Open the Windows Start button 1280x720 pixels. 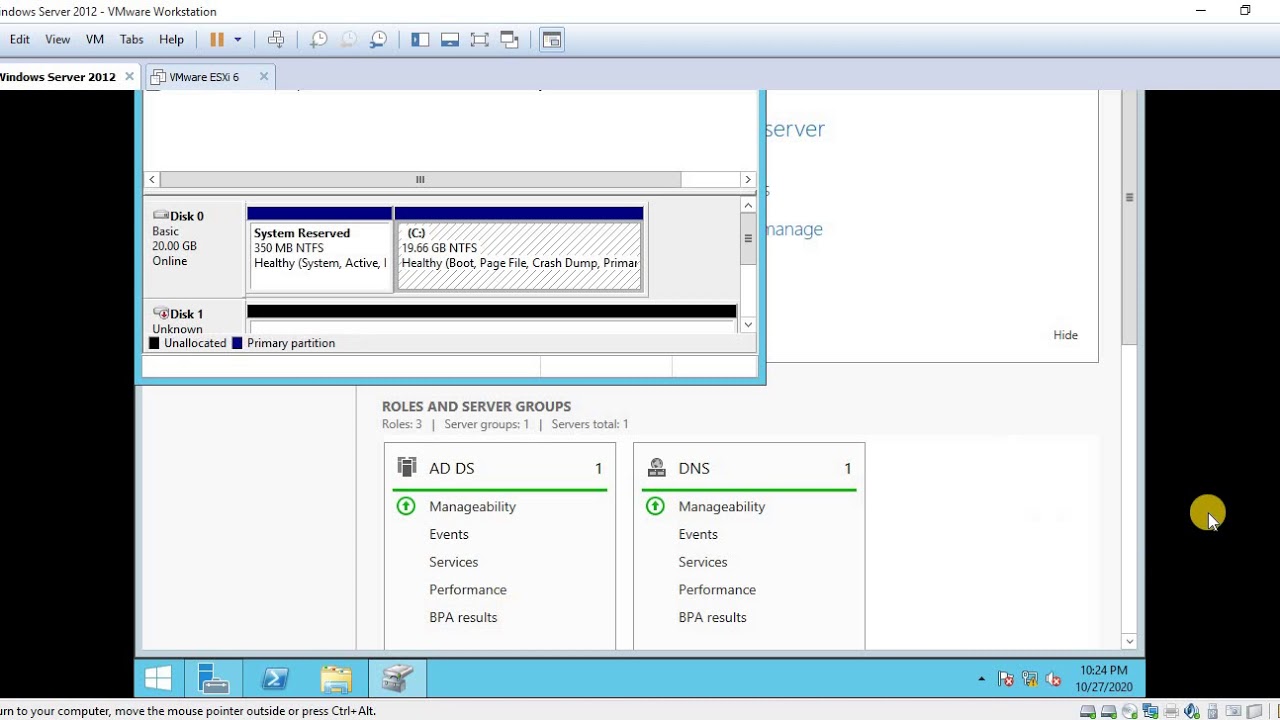click(158, 679)
